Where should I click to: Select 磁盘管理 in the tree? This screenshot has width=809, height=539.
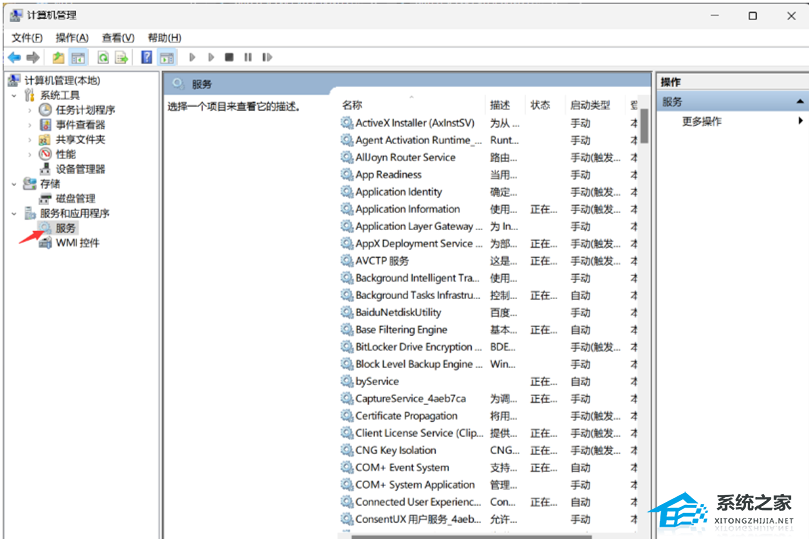click(75, 198)
